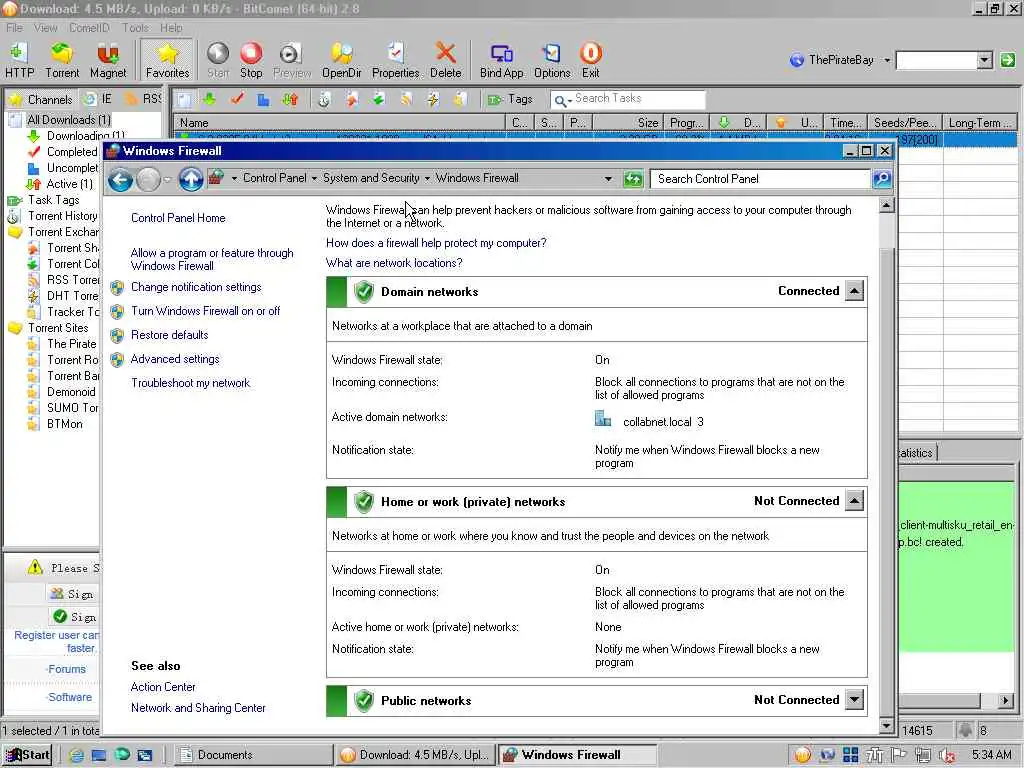This screenshot has width=1024, height=768.
Task: Open the System and Security breadcrumb dropdown arrow
Action: coord(427,178)
